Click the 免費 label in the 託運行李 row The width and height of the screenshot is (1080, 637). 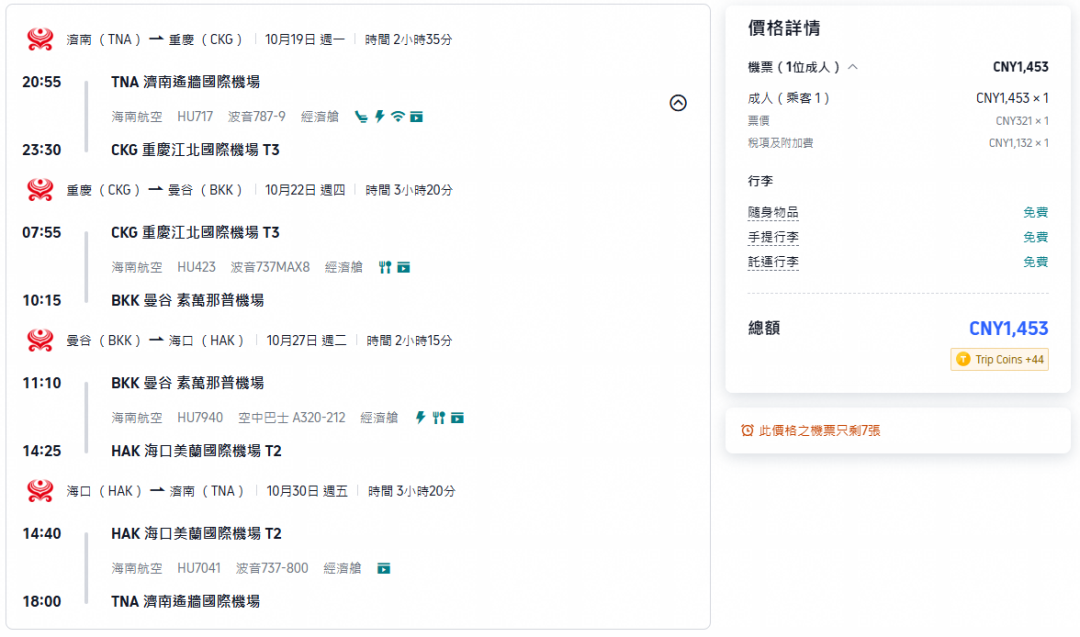(1035, 262)
